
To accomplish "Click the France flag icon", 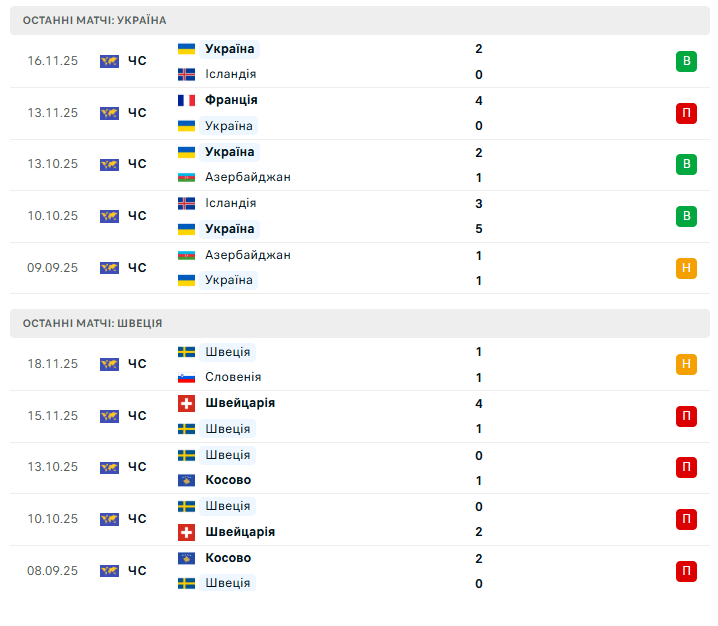I will [186, 100].
